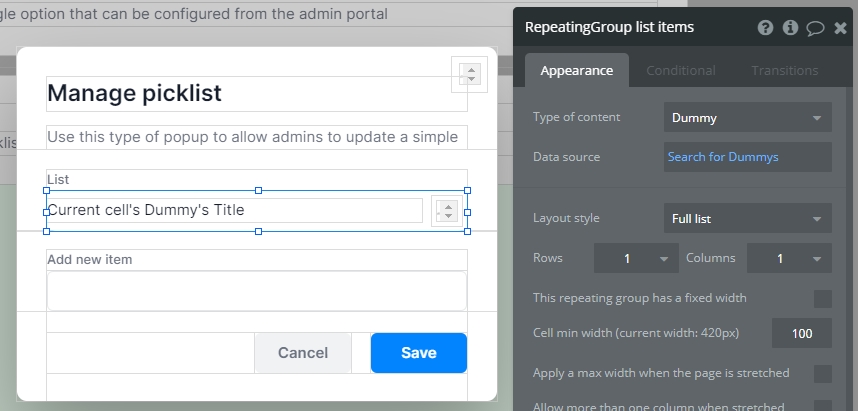
Task: Close the RepeatingGroup property editor panel
Action: (840, 28)
